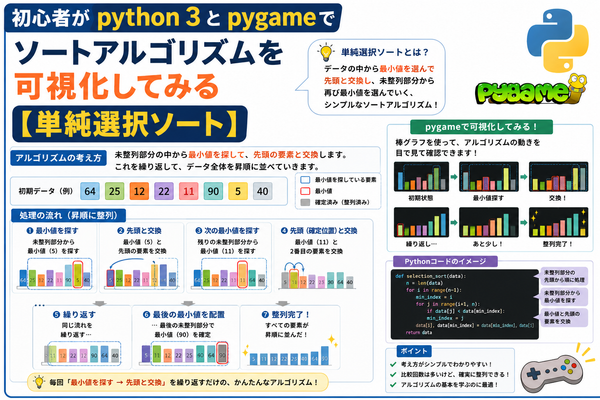This screenshot has width=600, height=400.
Task: Click the bar diagram under step ❷ 先頭と交換
Action: coord(142,274)
